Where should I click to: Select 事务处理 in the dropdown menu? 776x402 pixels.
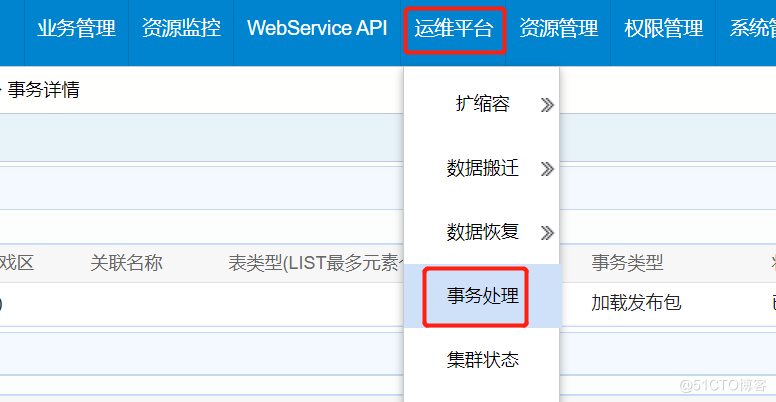[483, 296]
